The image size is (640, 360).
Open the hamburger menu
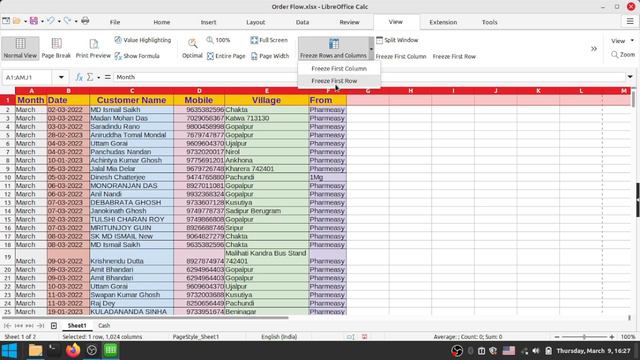pyautogui.click(x=630, y=21)
